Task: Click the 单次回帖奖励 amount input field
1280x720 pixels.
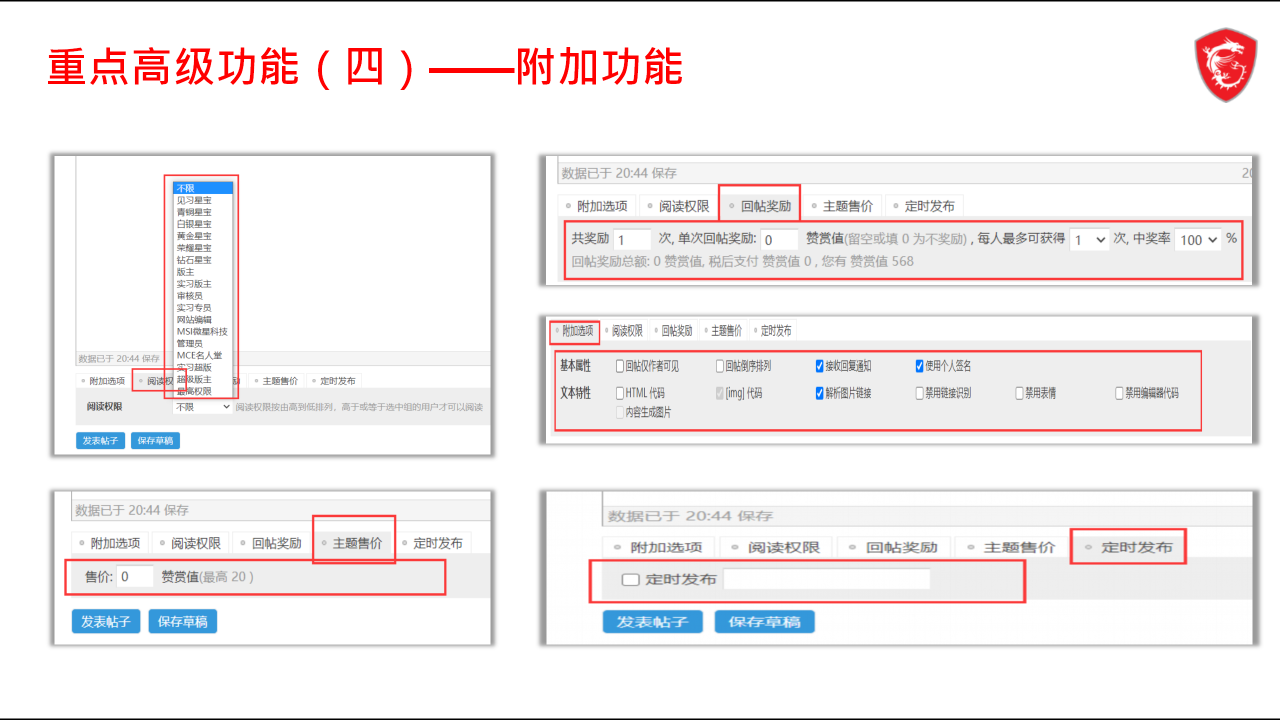Action: [780, 240]
